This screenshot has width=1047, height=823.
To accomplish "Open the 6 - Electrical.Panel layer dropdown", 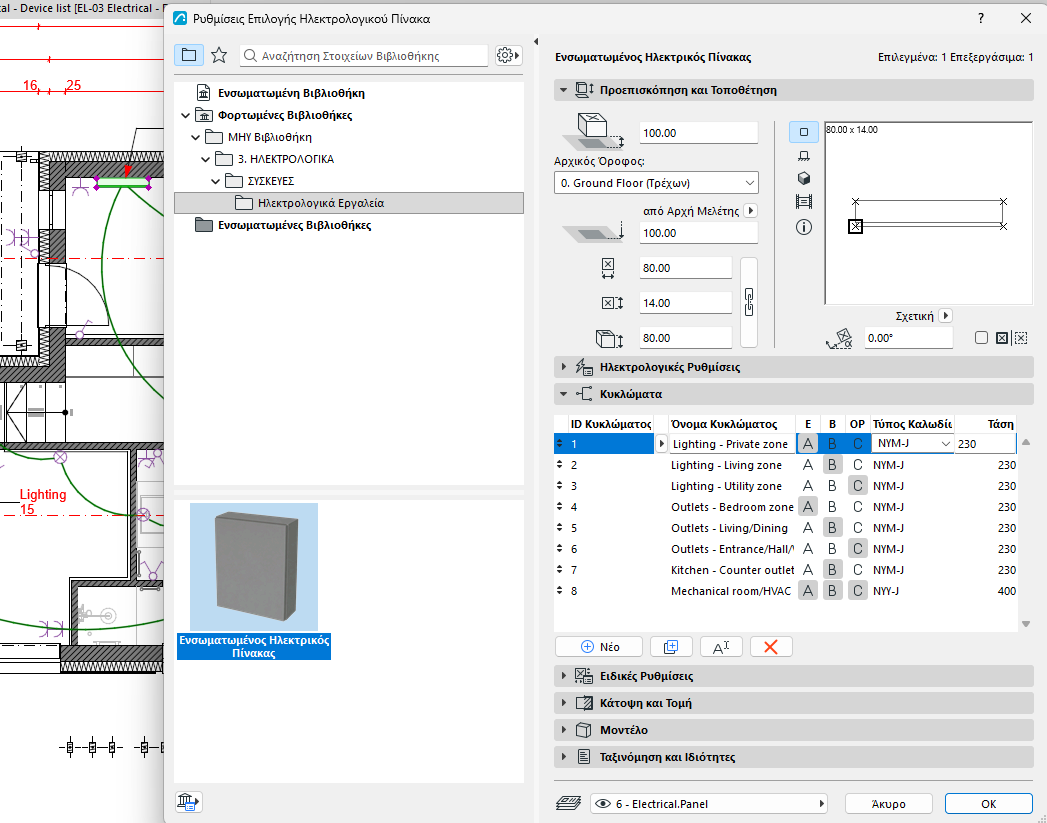I will [x=708, y=804].
